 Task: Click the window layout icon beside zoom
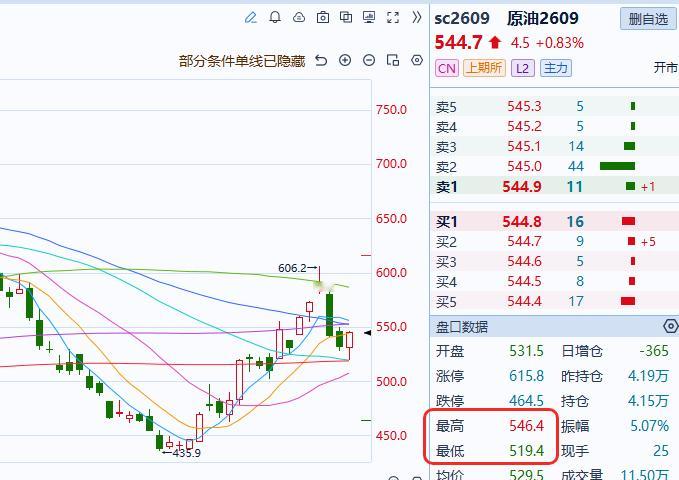click(x=393, y=60)
